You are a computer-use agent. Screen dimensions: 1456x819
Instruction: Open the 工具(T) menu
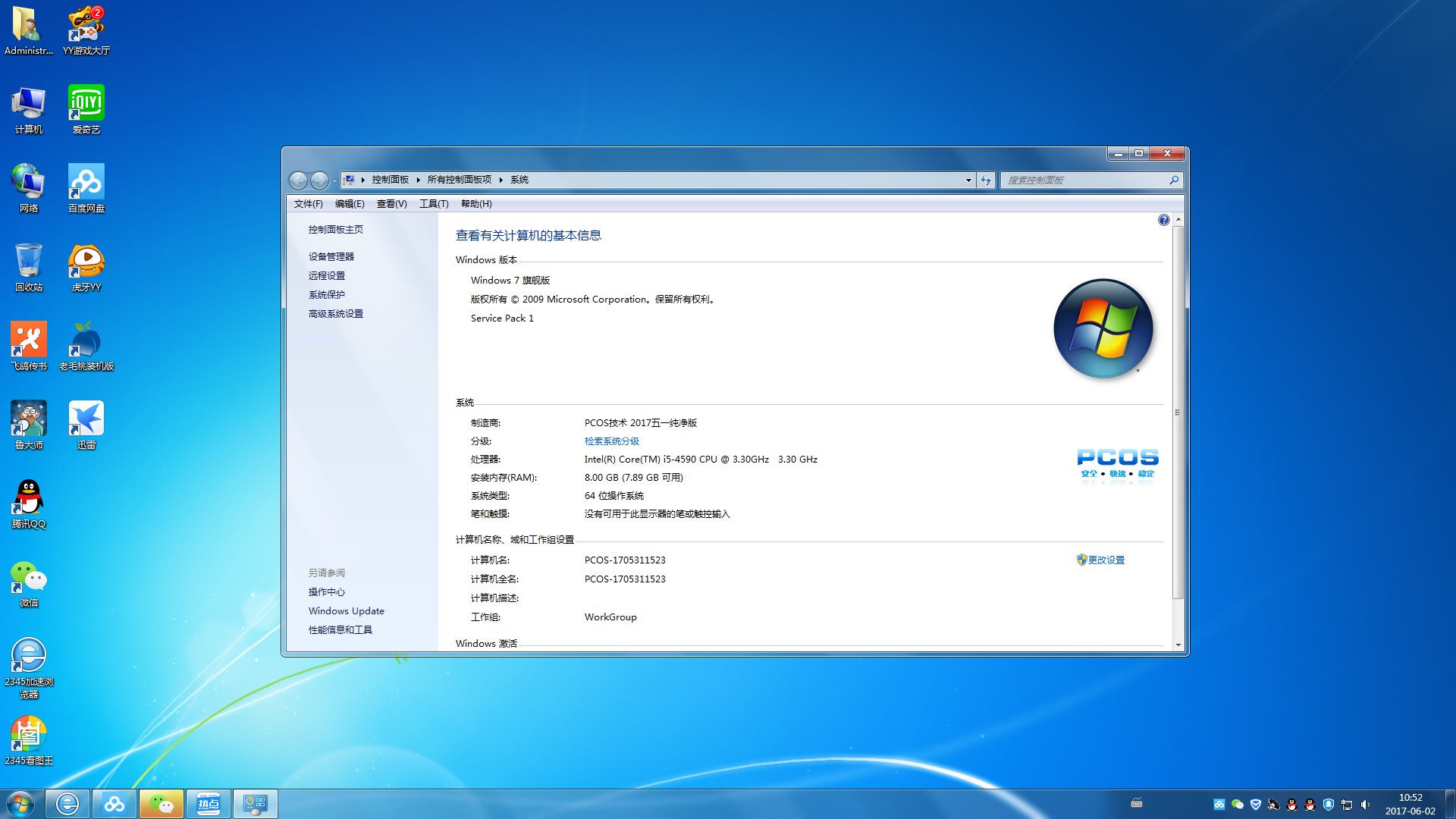click(434, 204)
